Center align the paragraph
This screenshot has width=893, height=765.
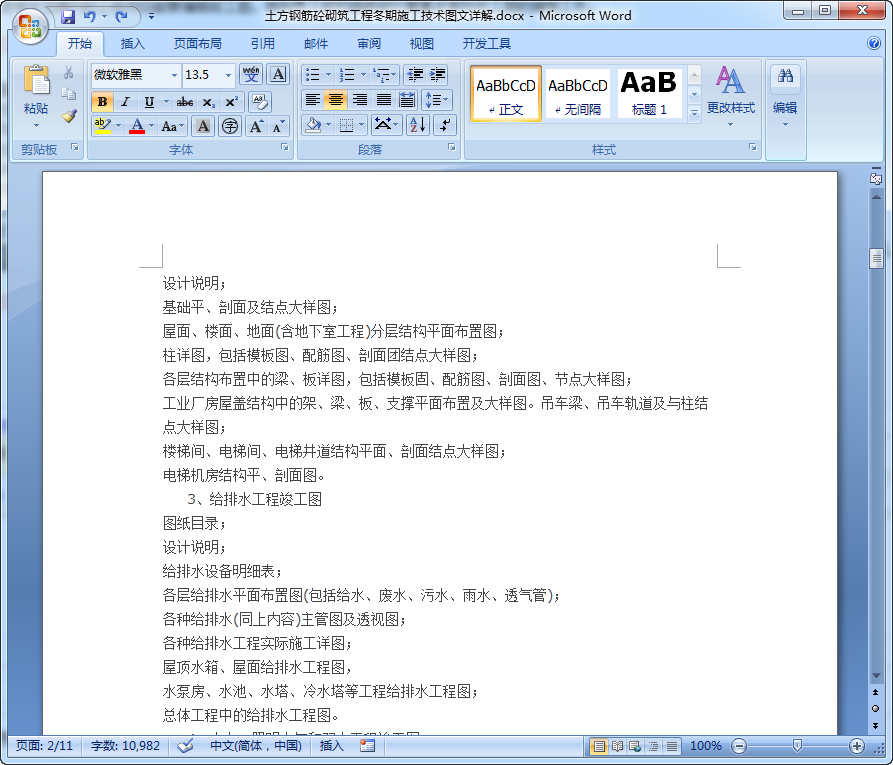[x=336, y=100]
